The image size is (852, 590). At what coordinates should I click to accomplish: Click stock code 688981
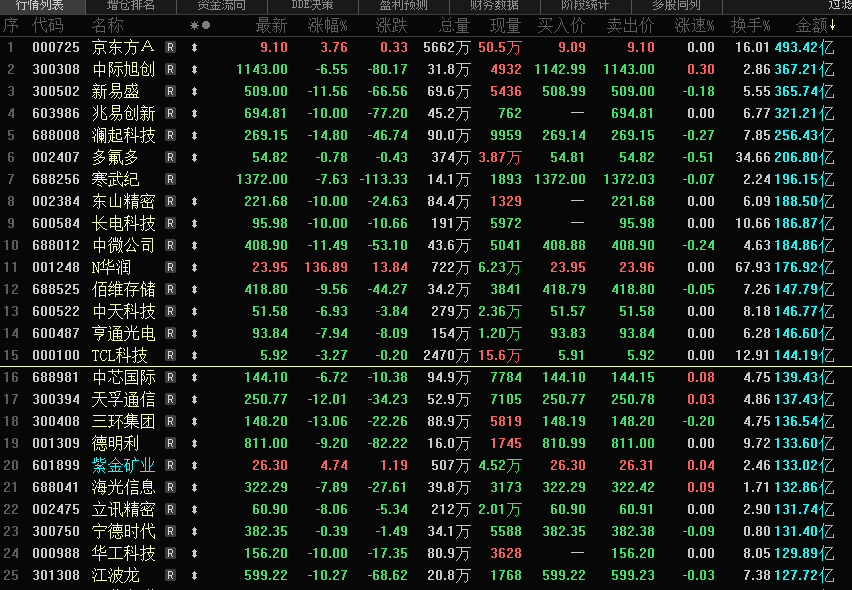pos(56,377)
